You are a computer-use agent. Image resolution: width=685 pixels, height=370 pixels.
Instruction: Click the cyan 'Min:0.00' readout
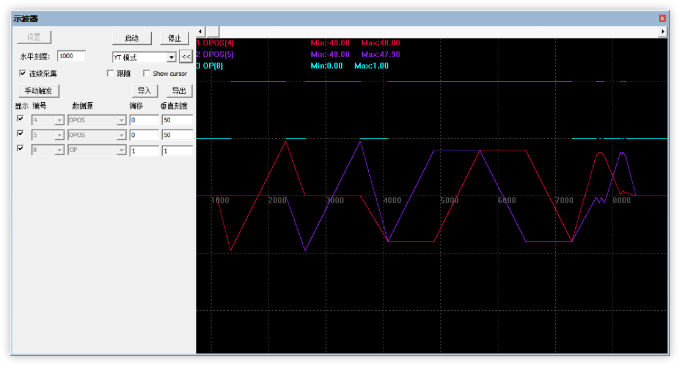tap(326, 66)
